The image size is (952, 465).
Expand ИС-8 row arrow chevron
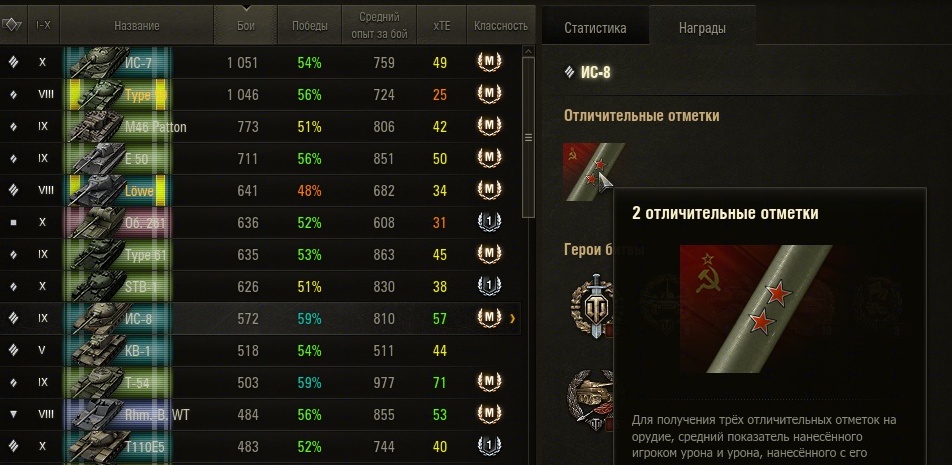(x=513, y=319)
